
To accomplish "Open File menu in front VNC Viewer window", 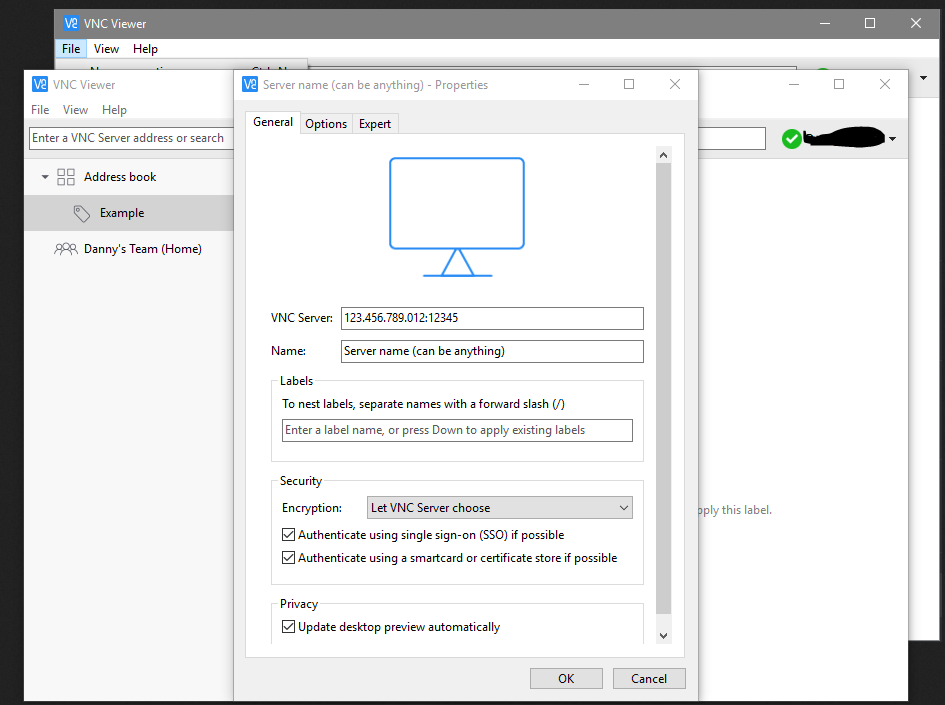I will (40, 110).
